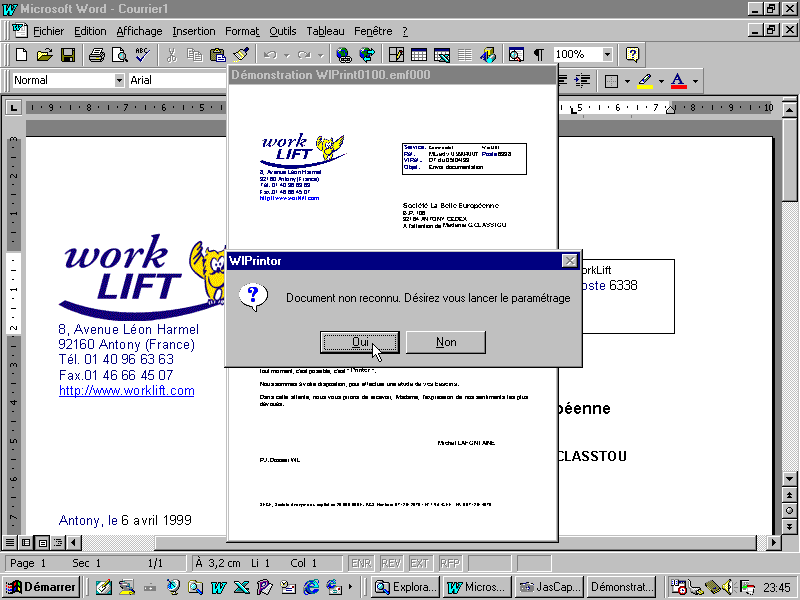Click Non in the WIPrintor dialog
Image resolution: width=800 pixels, height=600 pixels.
click(x=446, y=342)
